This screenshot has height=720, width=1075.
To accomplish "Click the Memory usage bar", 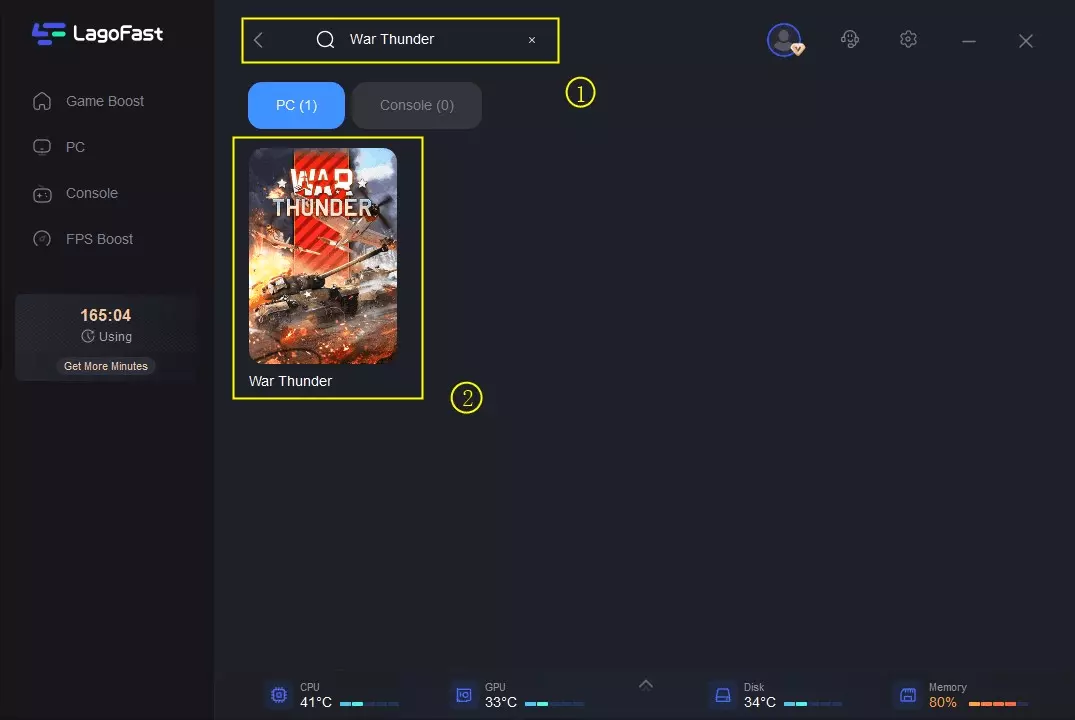I will point(998,704).
